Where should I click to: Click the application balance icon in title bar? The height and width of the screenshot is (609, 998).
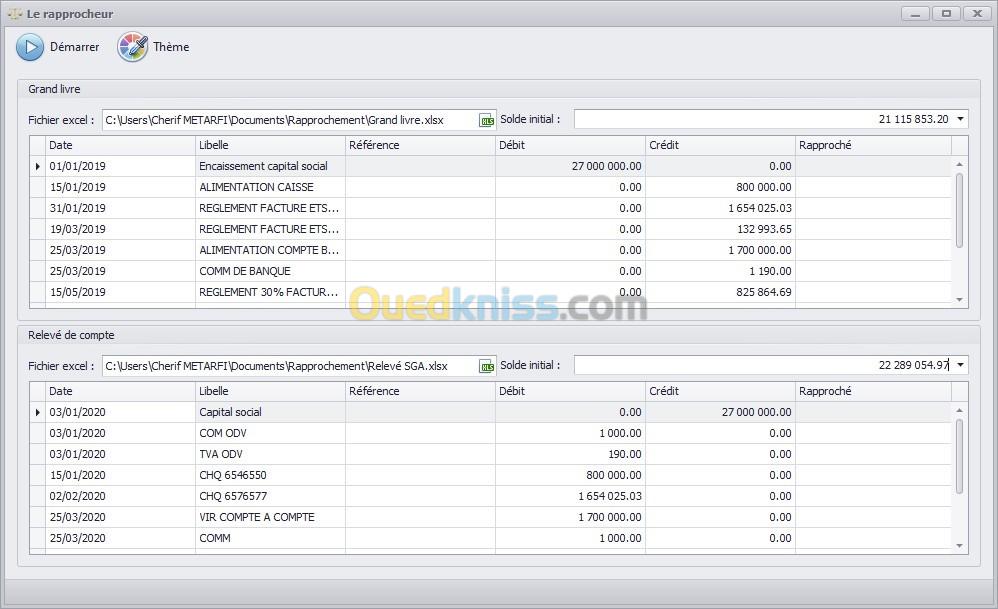15,14
